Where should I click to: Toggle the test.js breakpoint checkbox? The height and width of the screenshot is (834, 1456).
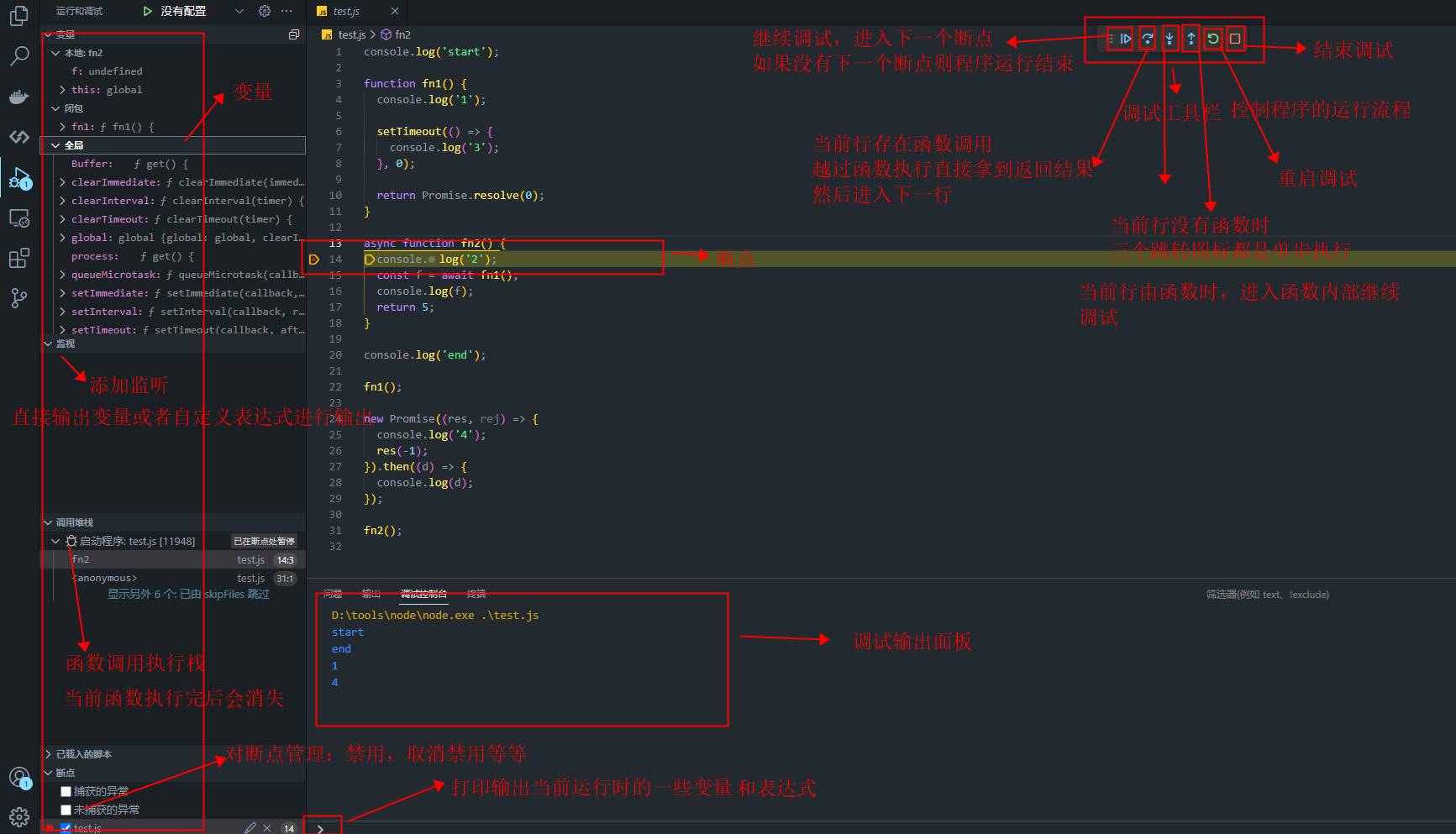[x=66, y=828]
